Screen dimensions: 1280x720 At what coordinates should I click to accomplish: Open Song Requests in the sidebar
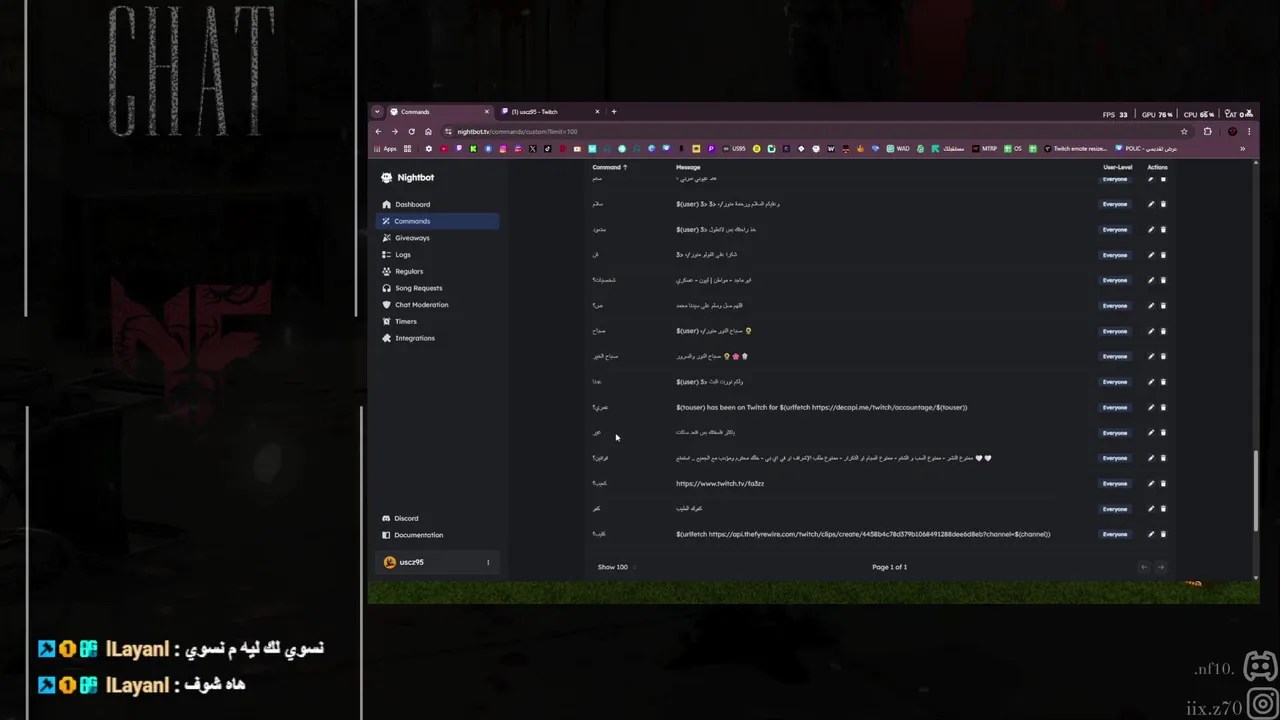click(x=438, y=288)
